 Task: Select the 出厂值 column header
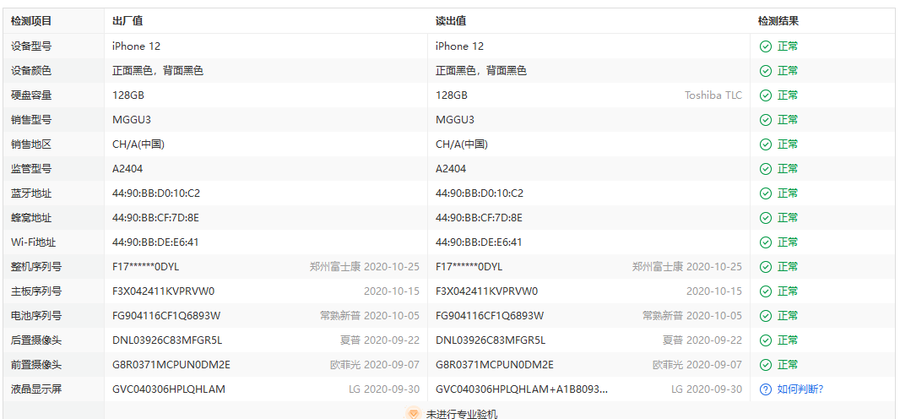[127, 21]
